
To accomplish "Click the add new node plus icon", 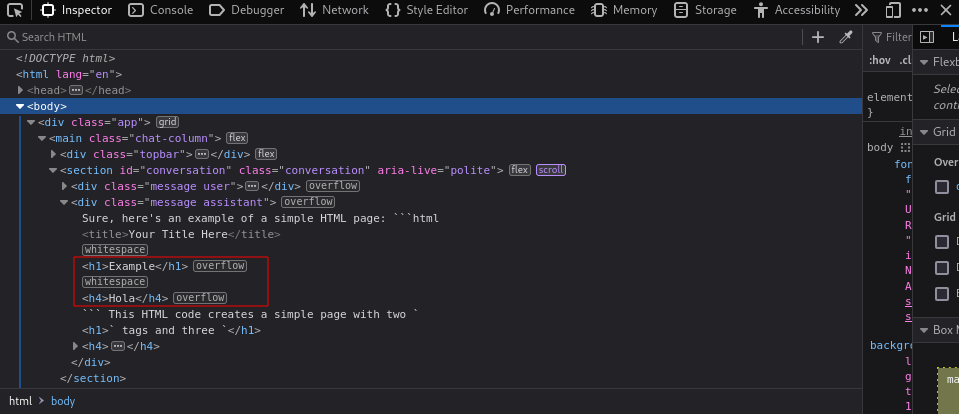I will (x=818, y=37).
